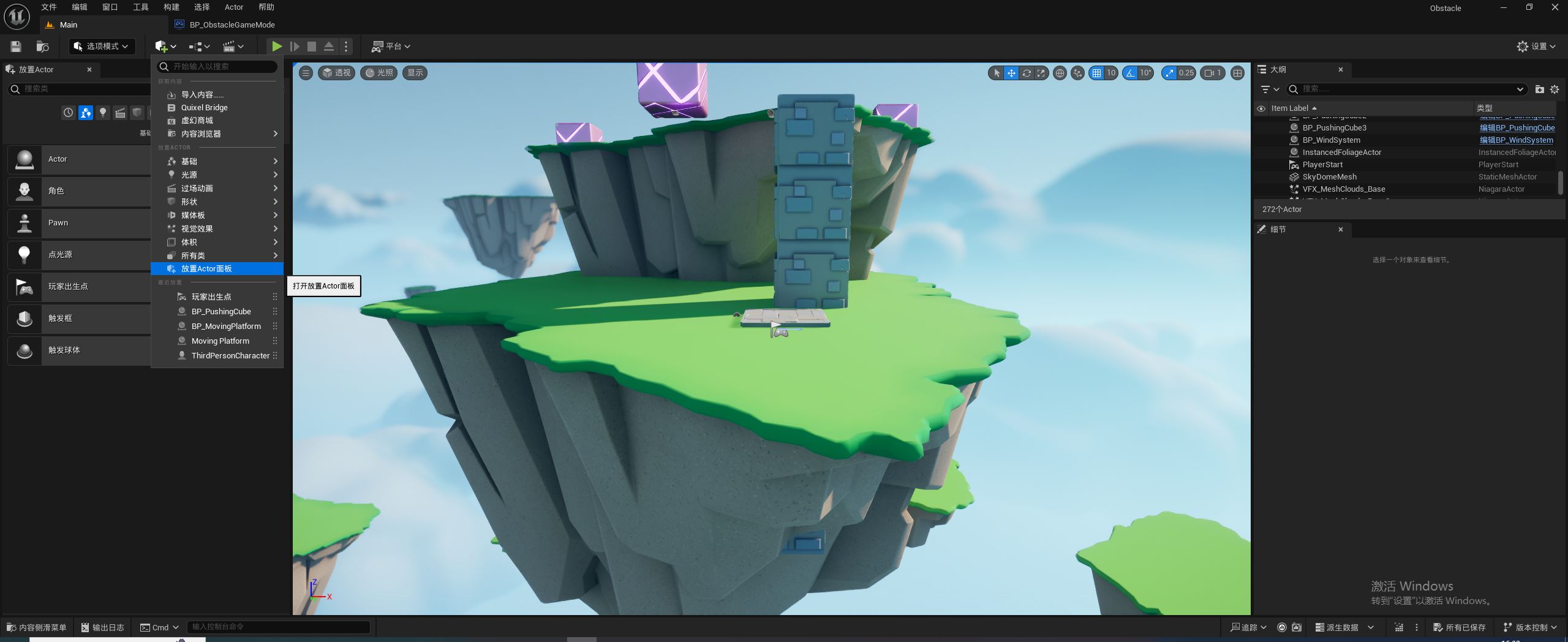Select the 触发球体 trigger sphere entry

click(x=80, y=350)
